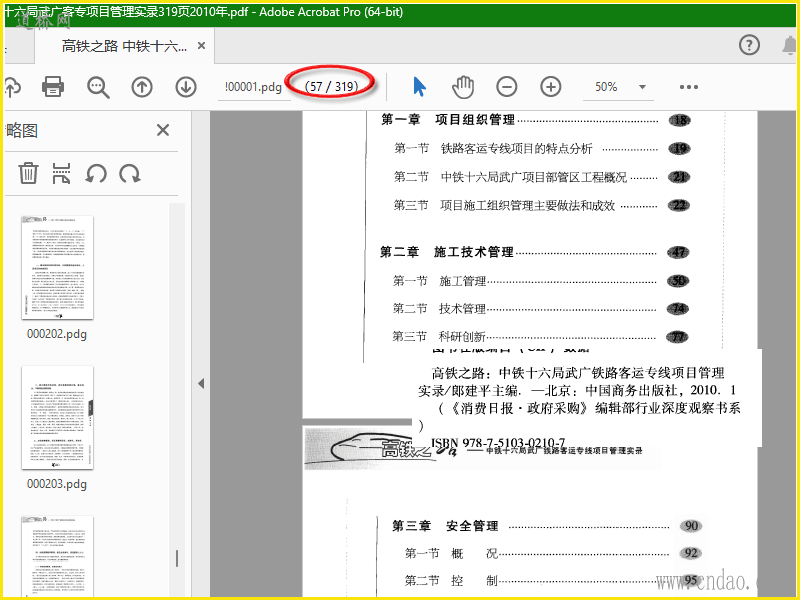Zoom out with minus button
Image resolution: width=800 pixels, height=600 pixels.
click(x=507, y=87)
